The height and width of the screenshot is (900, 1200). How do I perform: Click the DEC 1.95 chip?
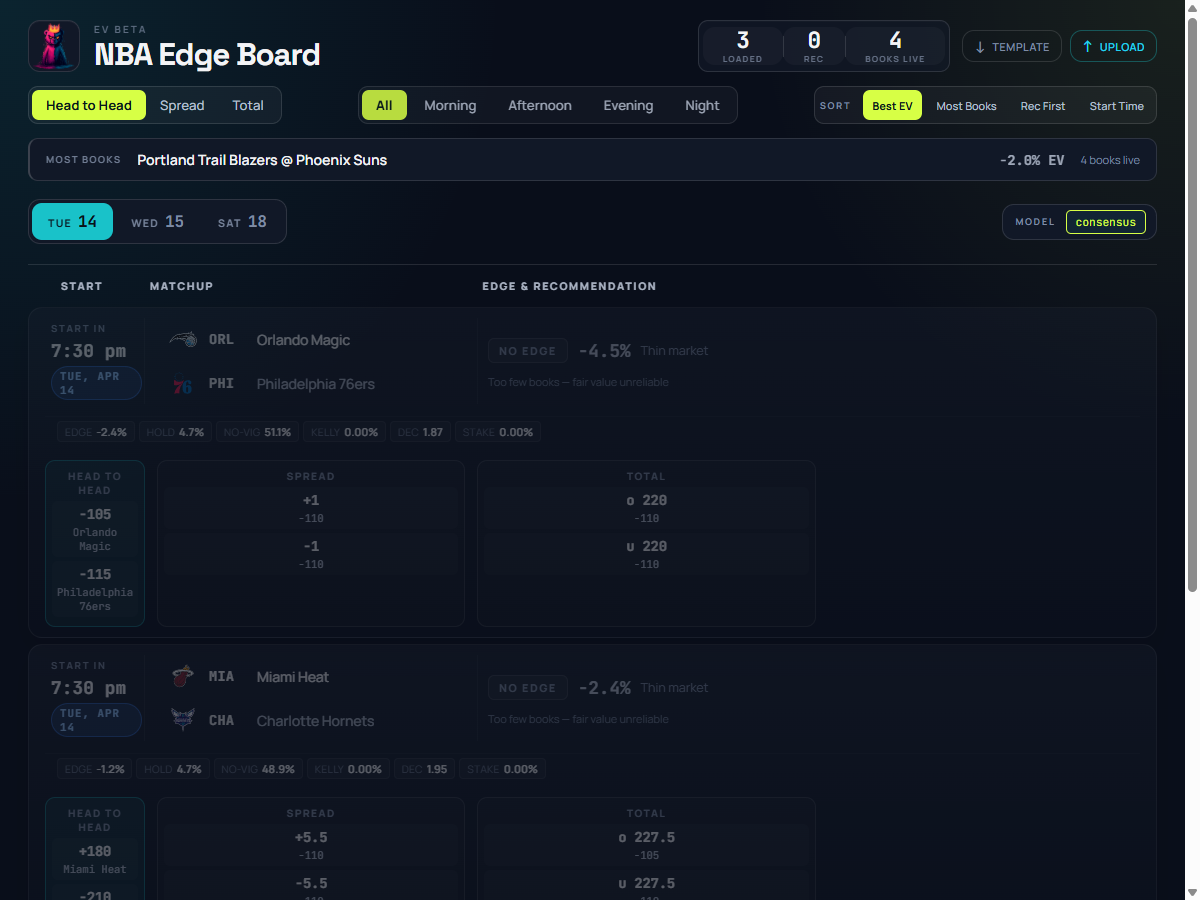click(424, 769)
